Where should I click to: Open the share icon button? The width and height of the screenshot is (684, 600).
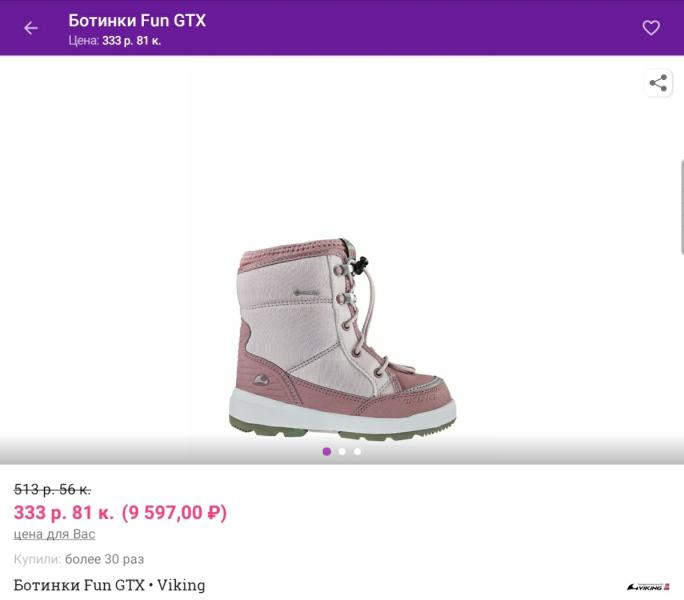658,83
